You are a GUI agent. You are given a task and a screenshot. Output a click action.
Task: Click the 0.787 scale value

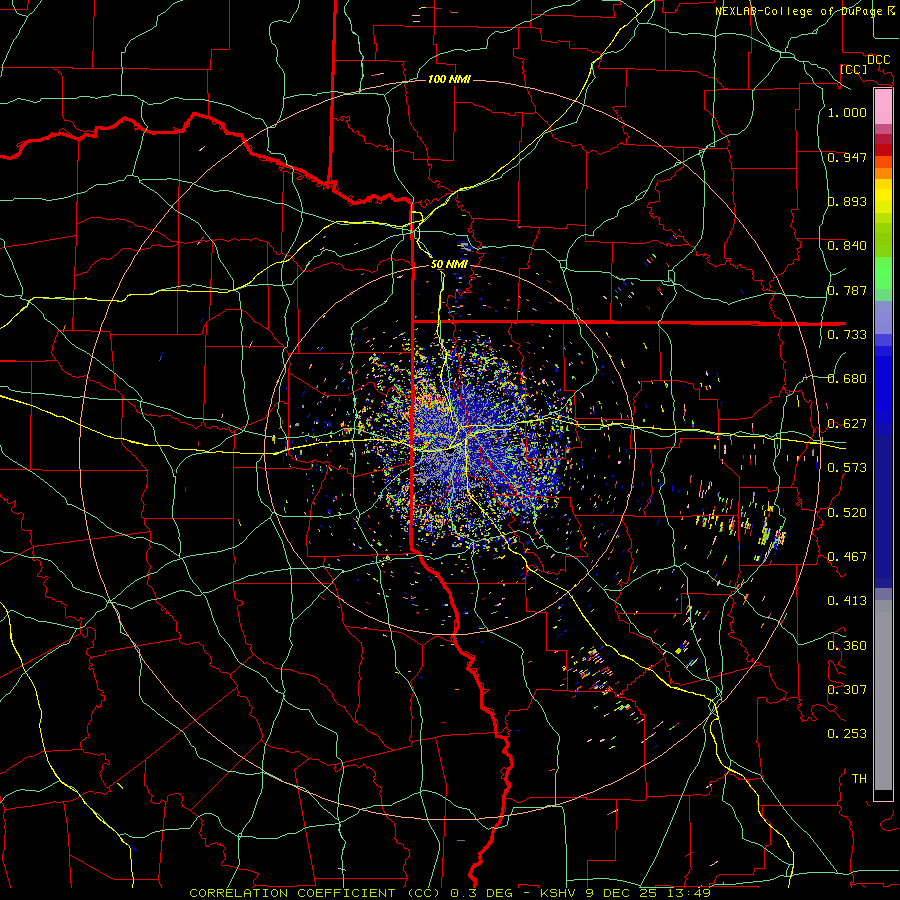pos(847,290)
